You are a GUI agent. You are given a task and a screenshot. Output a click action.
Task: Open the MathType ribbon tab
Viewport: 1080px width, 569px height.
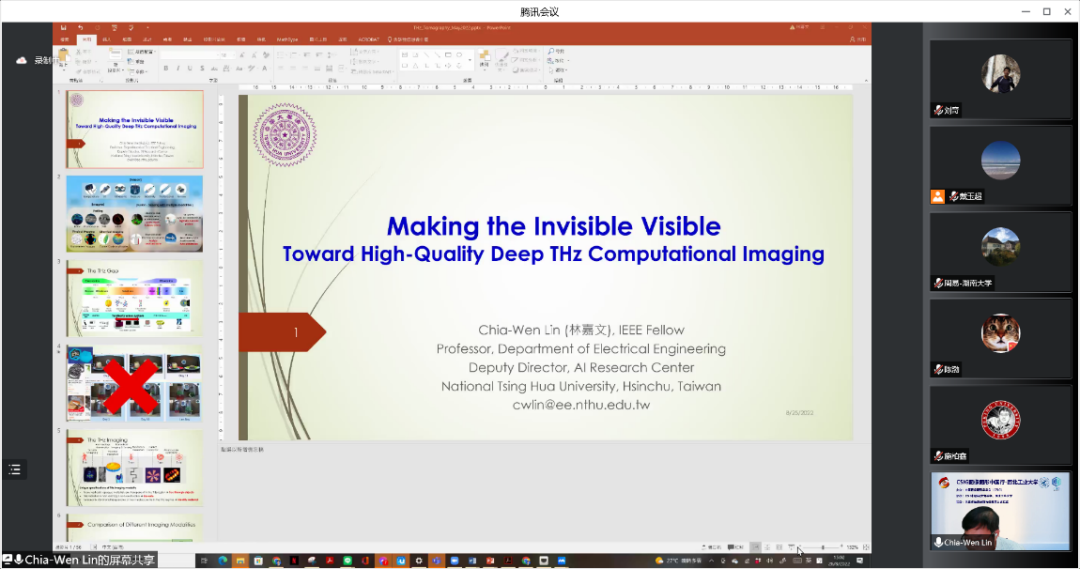tap(288, 39)
